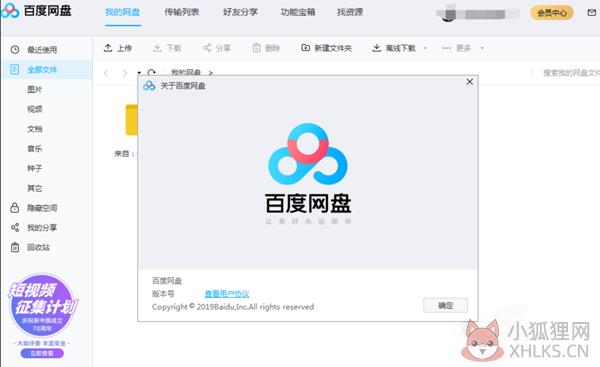Navigate back with left arrow
The image size is (600, 367).
[106, 73]
